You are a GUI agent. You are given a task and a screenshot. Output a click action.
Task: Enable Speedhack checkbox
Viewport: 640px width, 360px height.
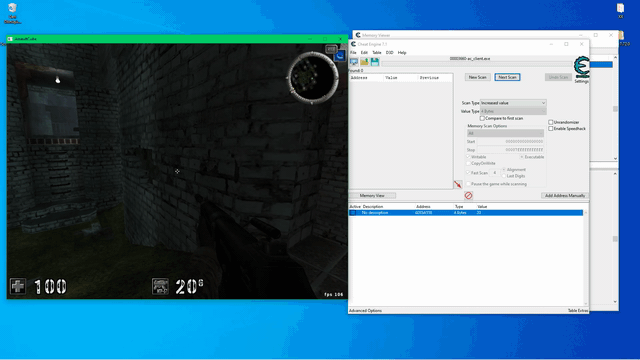[551, 129]
